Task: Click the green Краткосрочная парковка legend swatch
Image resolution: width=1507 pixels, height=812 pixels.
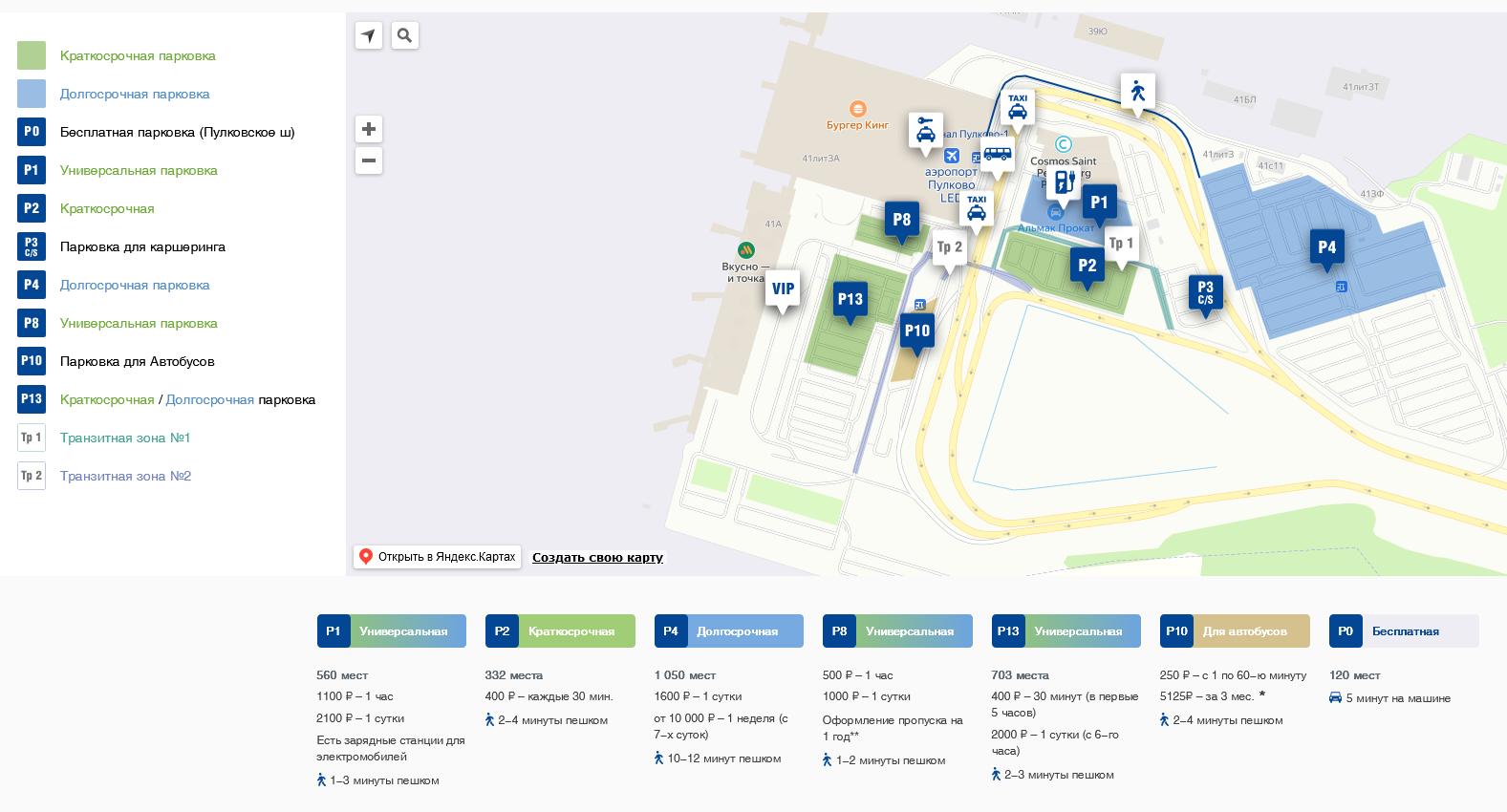Action: [x=32, y=55]
